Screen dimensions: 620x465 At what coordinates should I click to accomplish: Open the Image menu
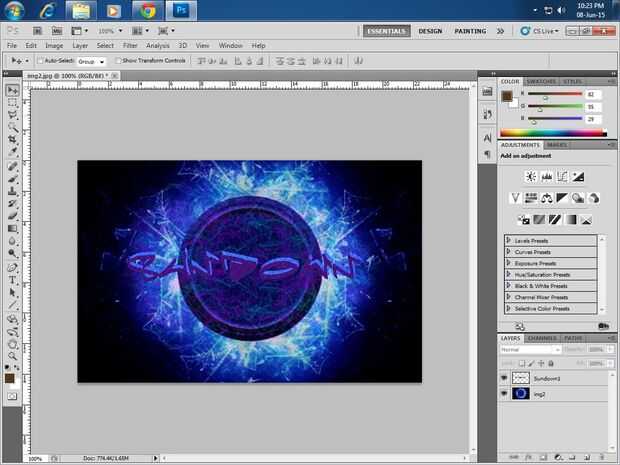click(54, 45)
